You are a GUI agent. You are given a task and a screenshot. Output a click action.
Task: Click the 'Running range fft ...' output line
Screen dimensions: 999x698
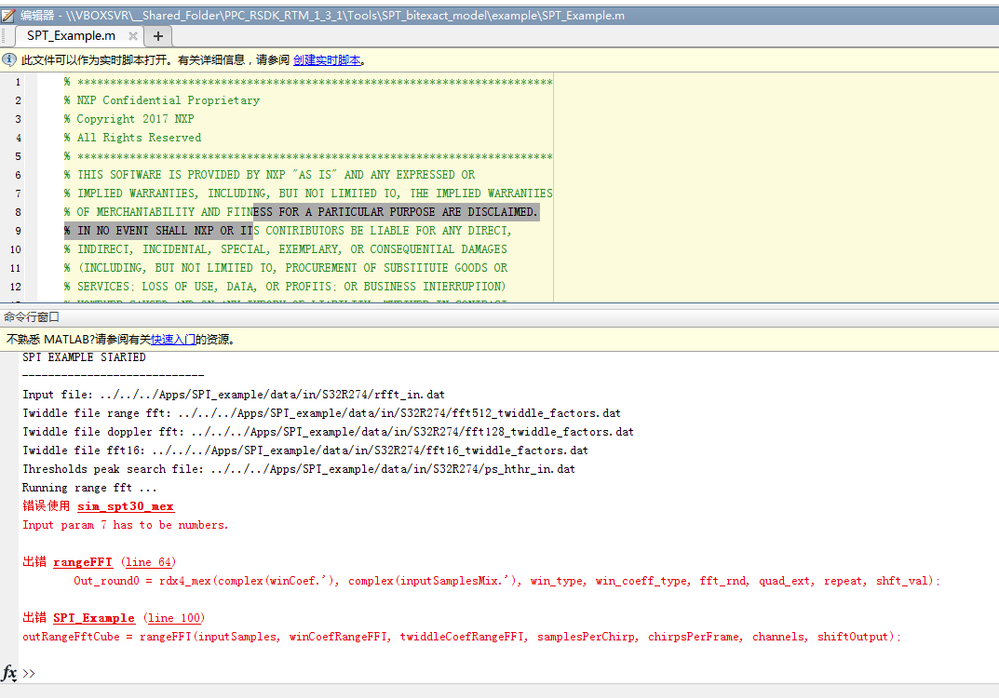89,488
